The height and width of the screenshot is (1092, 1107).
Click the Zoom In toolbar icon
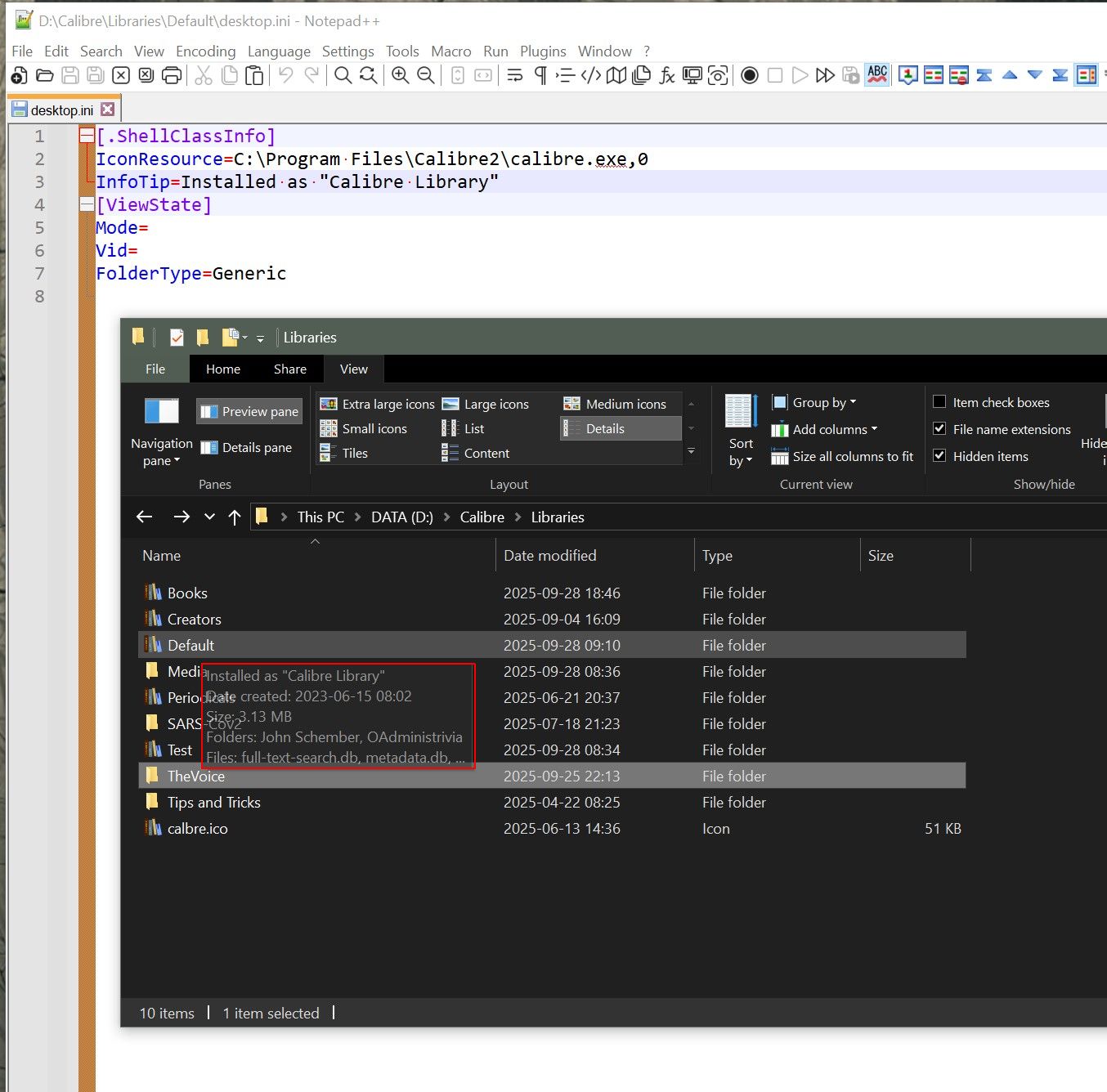400,76
